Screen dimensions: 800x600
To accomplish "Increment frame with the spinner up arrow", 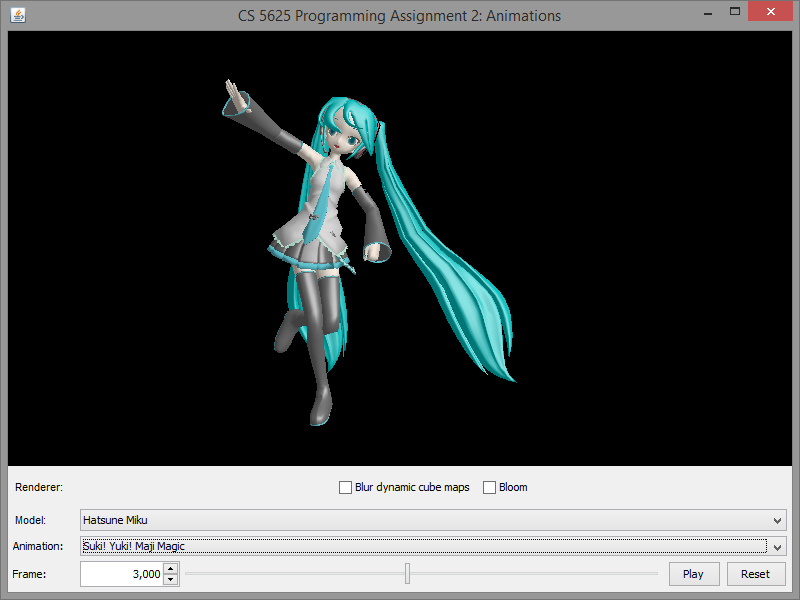I will 170,569.
